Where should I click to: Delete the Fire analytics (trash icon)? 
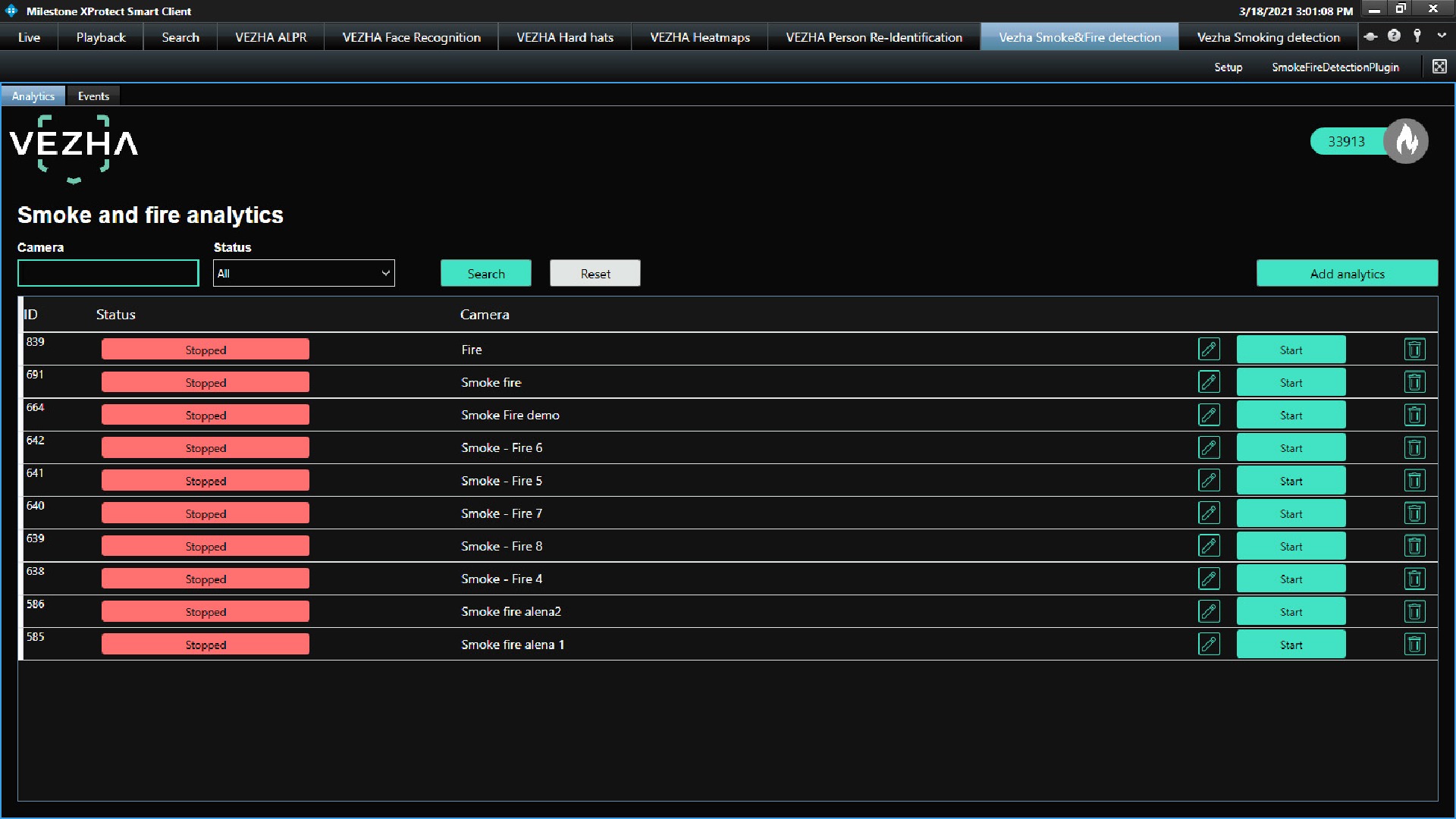(1414, 349)
